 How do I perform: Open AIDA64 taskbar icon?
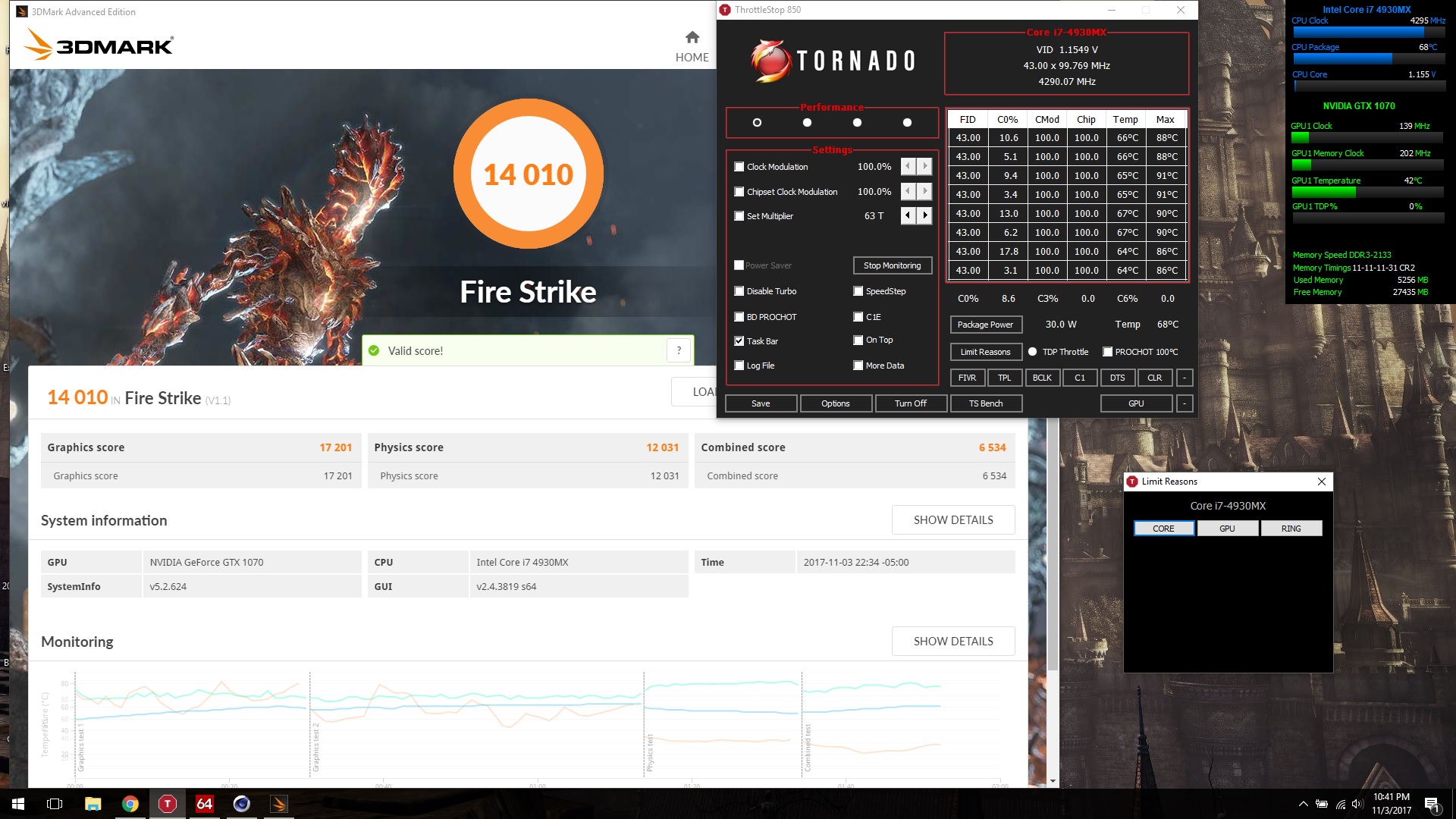coord(205,804)
